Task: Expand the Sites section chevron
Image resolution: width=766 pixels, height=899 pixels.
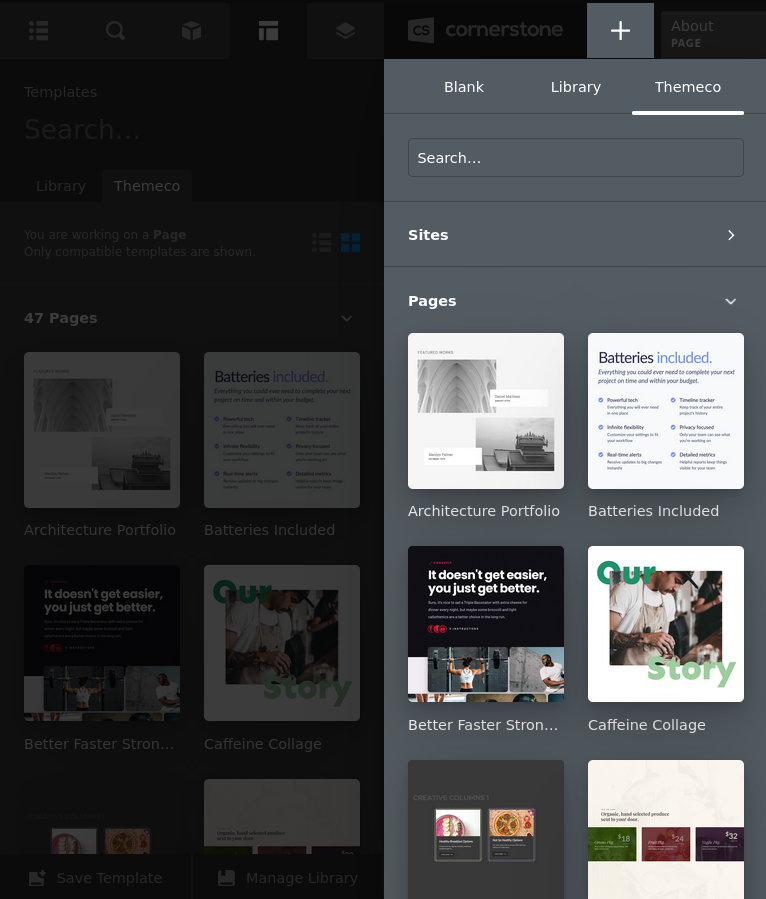Action: [730, 235]
